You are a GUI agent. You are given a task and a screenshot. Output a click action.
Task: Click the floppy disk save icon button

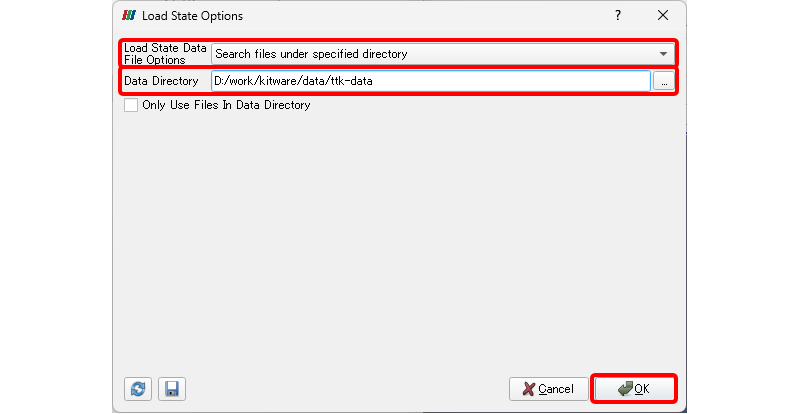click(172, 388)
